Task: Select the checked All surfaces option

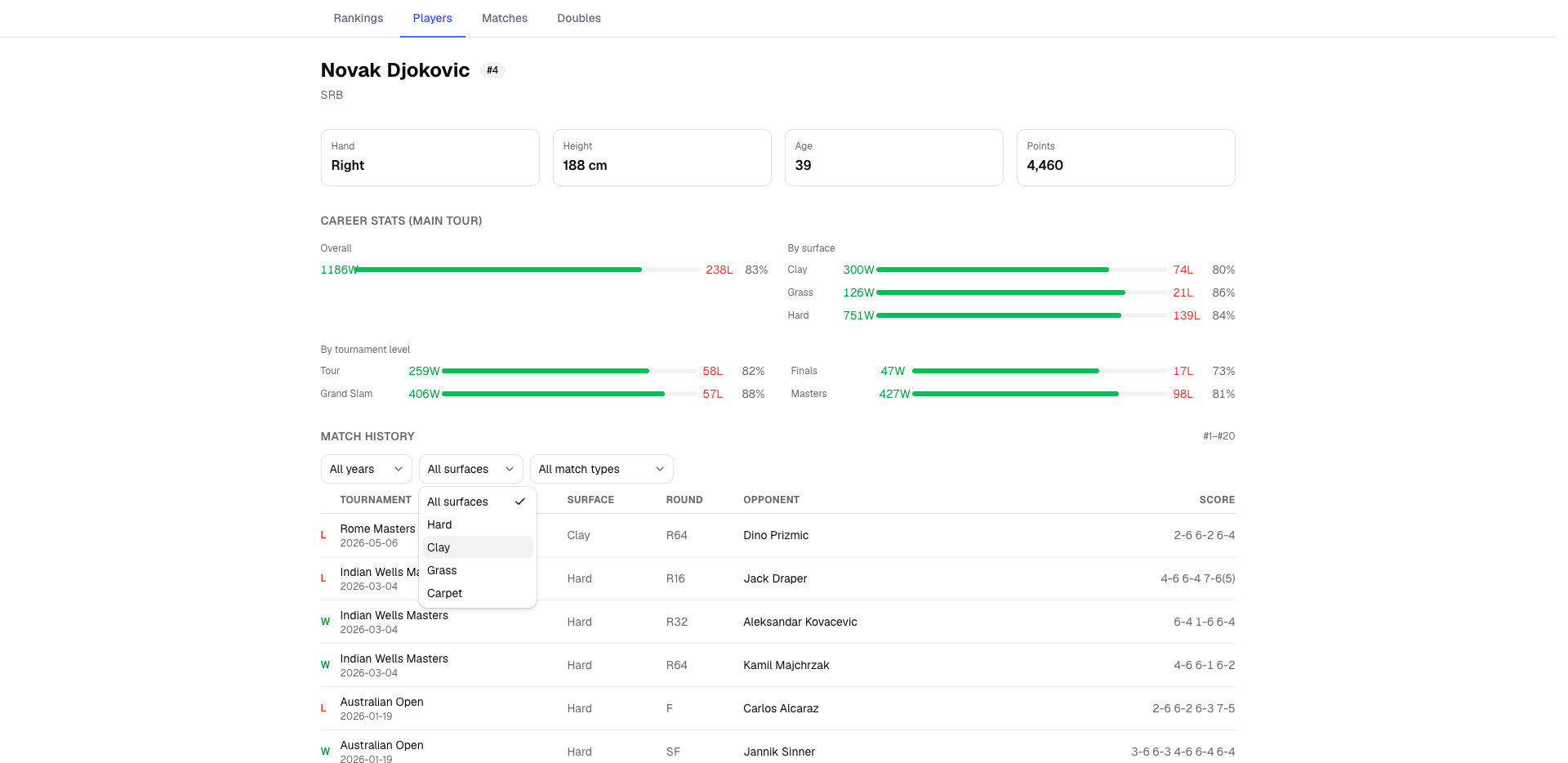Action: coord(477,502)
